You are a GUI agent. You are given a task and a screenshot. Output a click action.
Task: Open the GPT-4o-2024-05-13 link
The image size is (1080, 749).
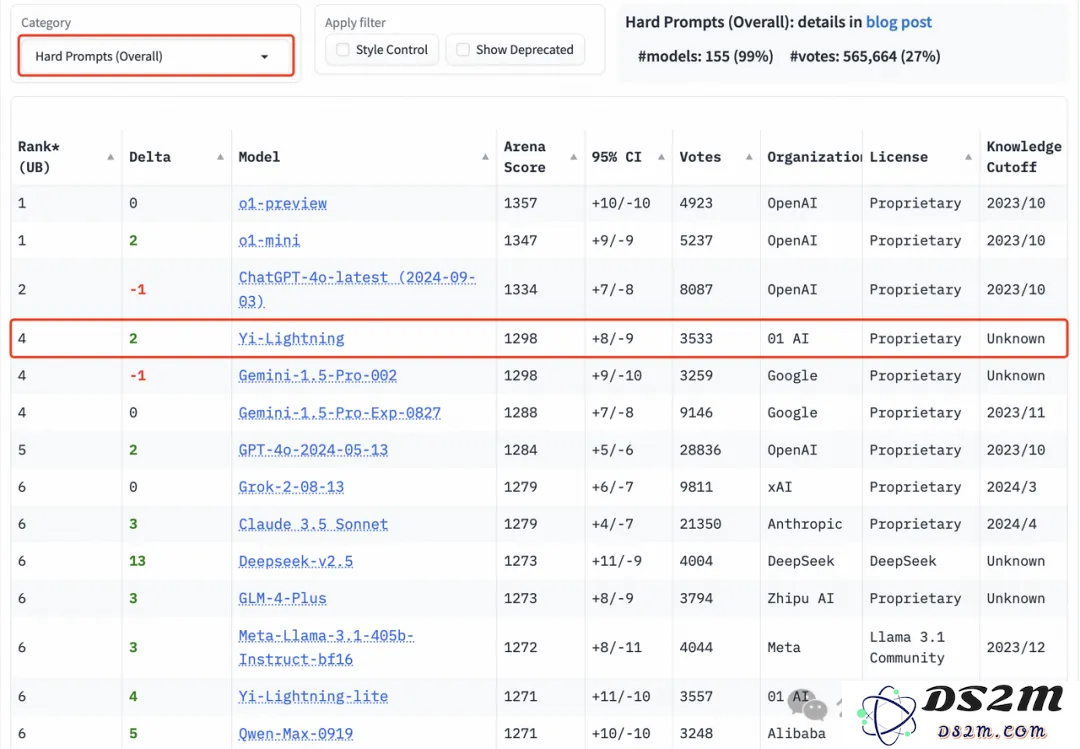[x=313, y=450]
